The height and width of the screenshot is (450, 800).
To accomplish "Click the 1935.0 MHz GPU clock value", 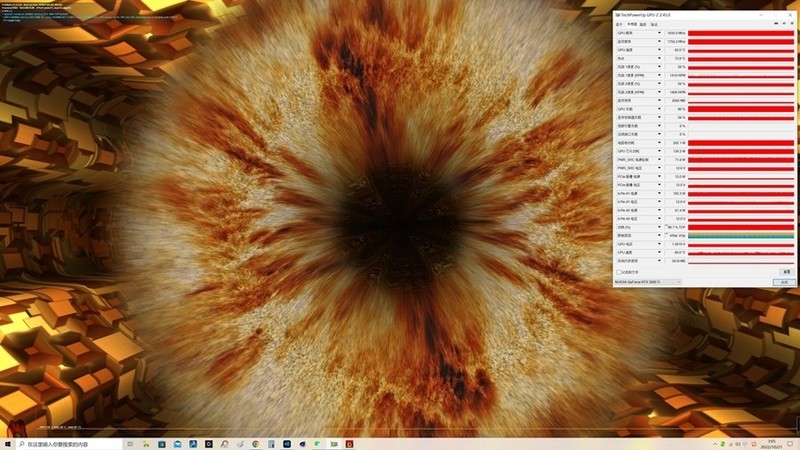I will pyautogui.click(x=676, y=33).
